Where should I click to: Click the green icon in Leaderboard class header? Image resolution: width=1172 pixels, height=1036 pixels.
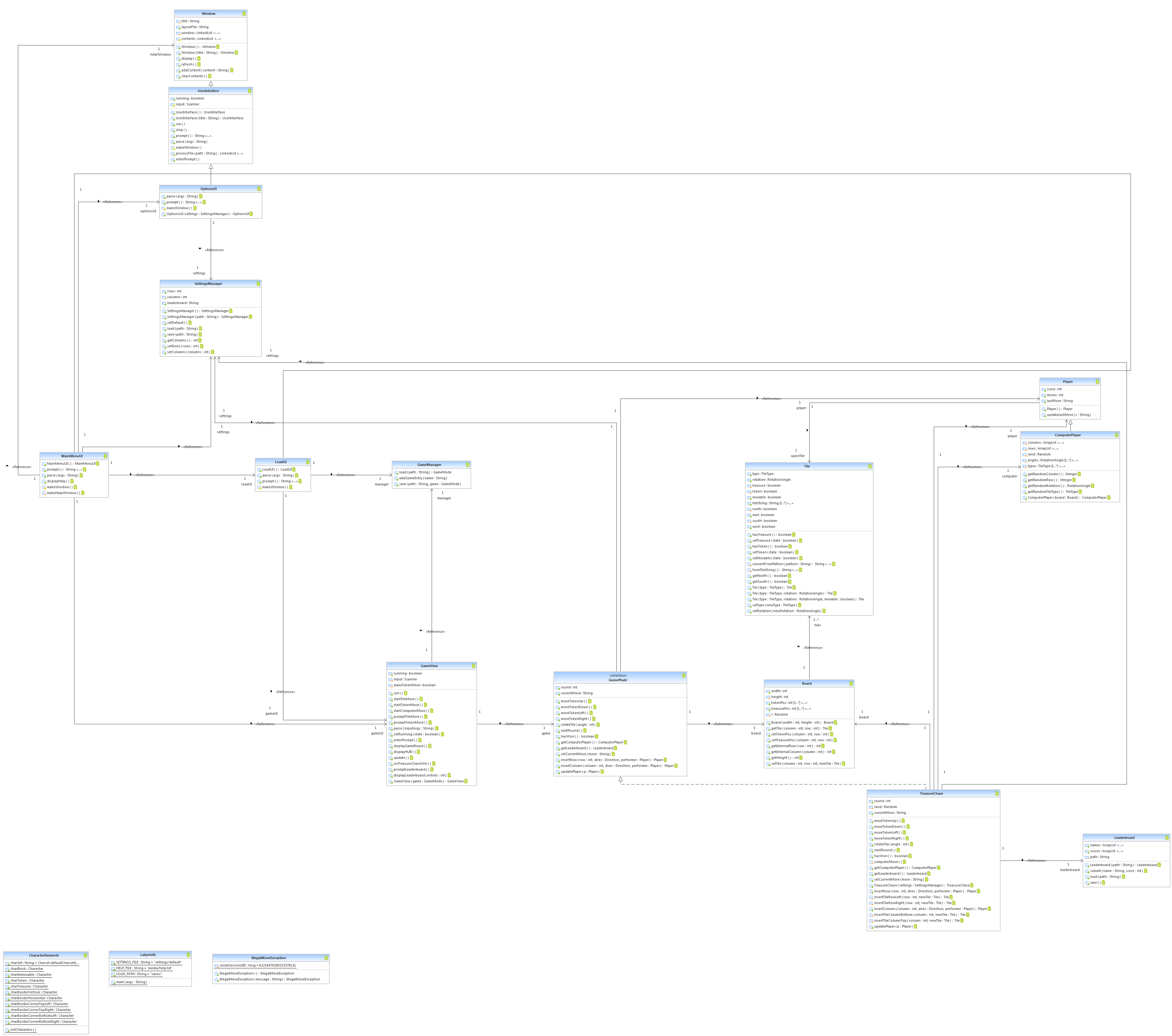click(1167, 838)
